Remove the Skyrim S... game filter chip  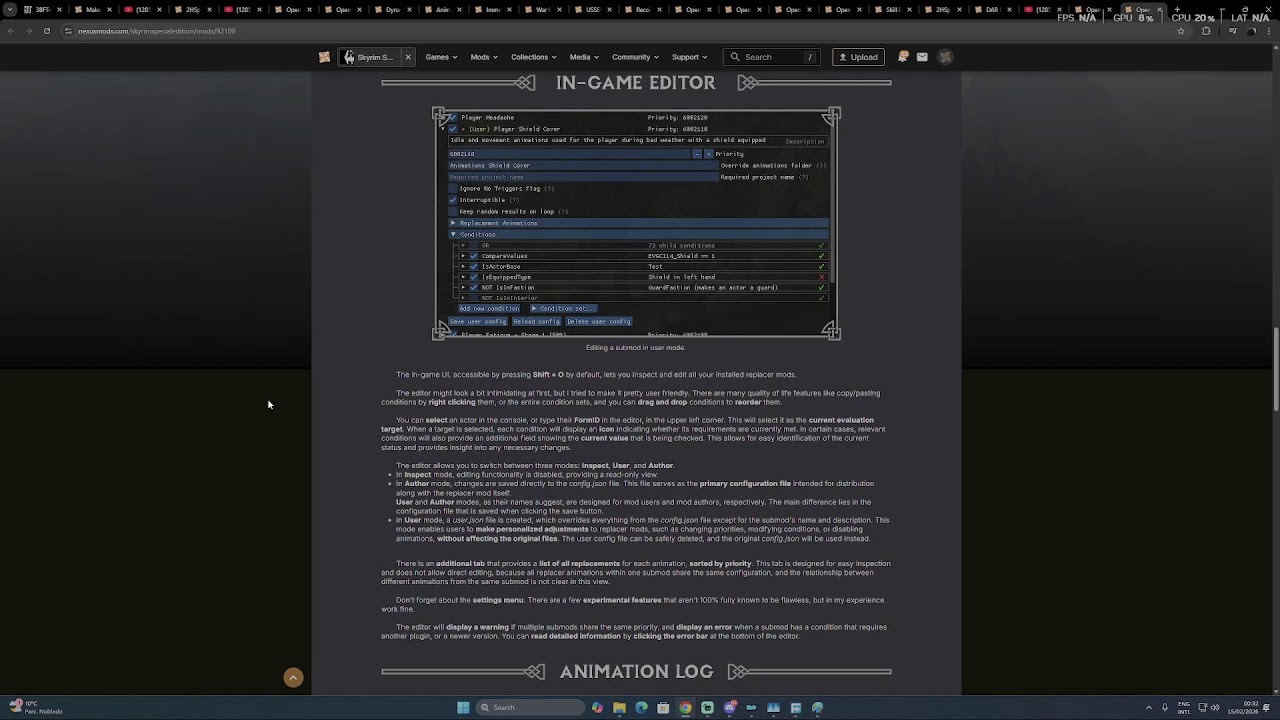click(408, 57)
